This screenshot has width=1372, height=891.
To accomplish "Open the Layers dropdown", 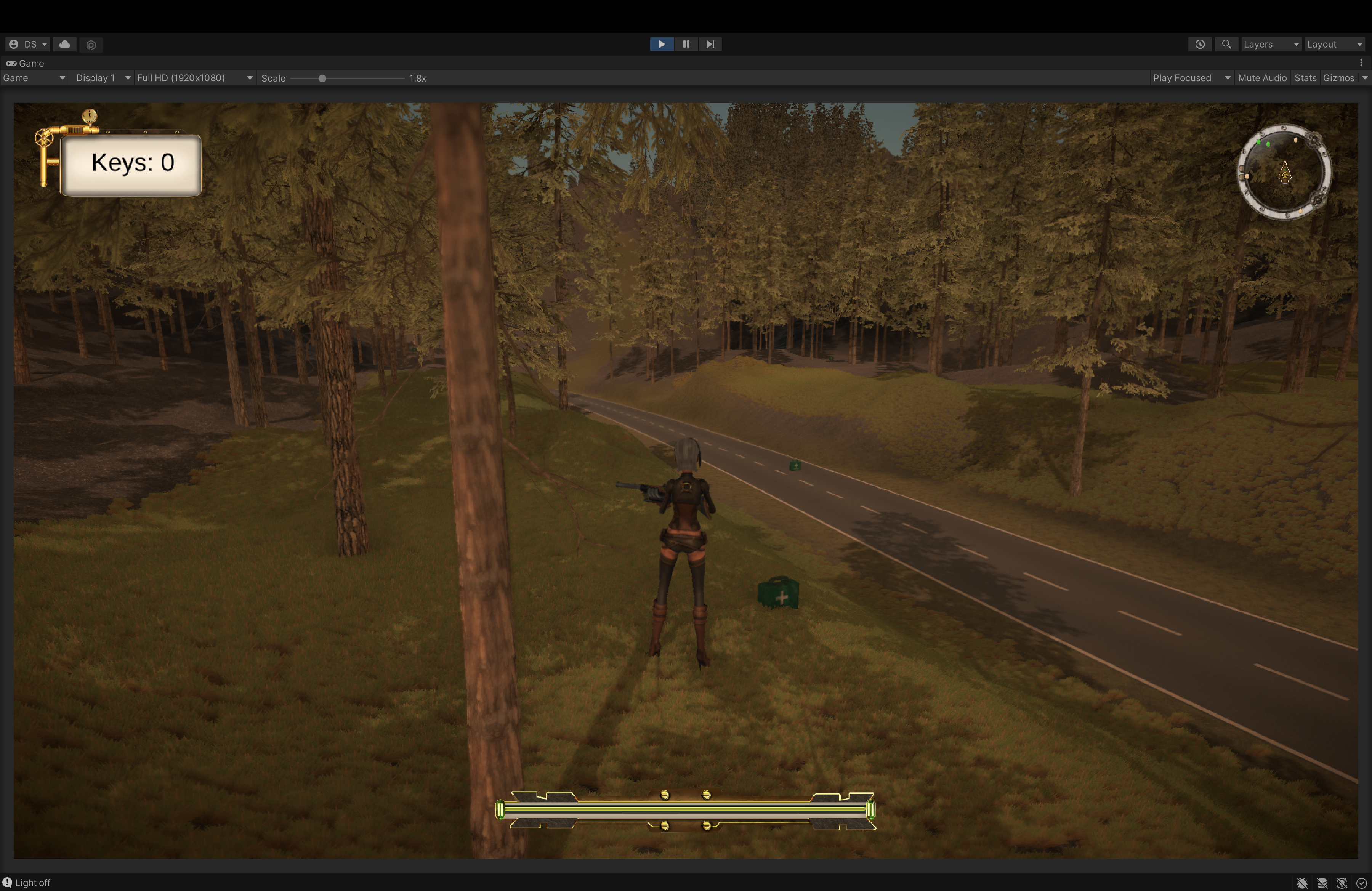I will click(1271, 44).
